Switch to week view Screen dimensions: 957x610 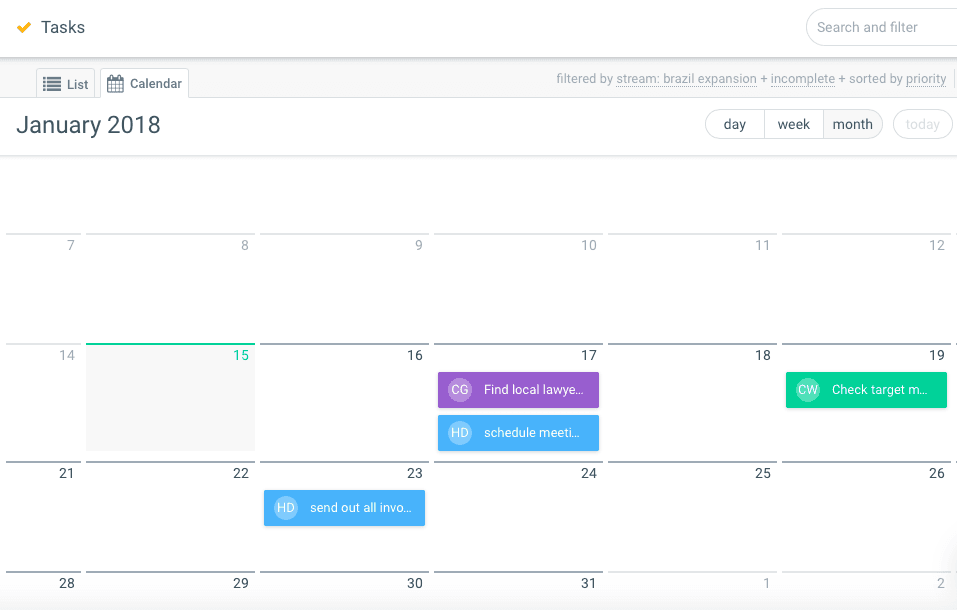click(794, 124)
